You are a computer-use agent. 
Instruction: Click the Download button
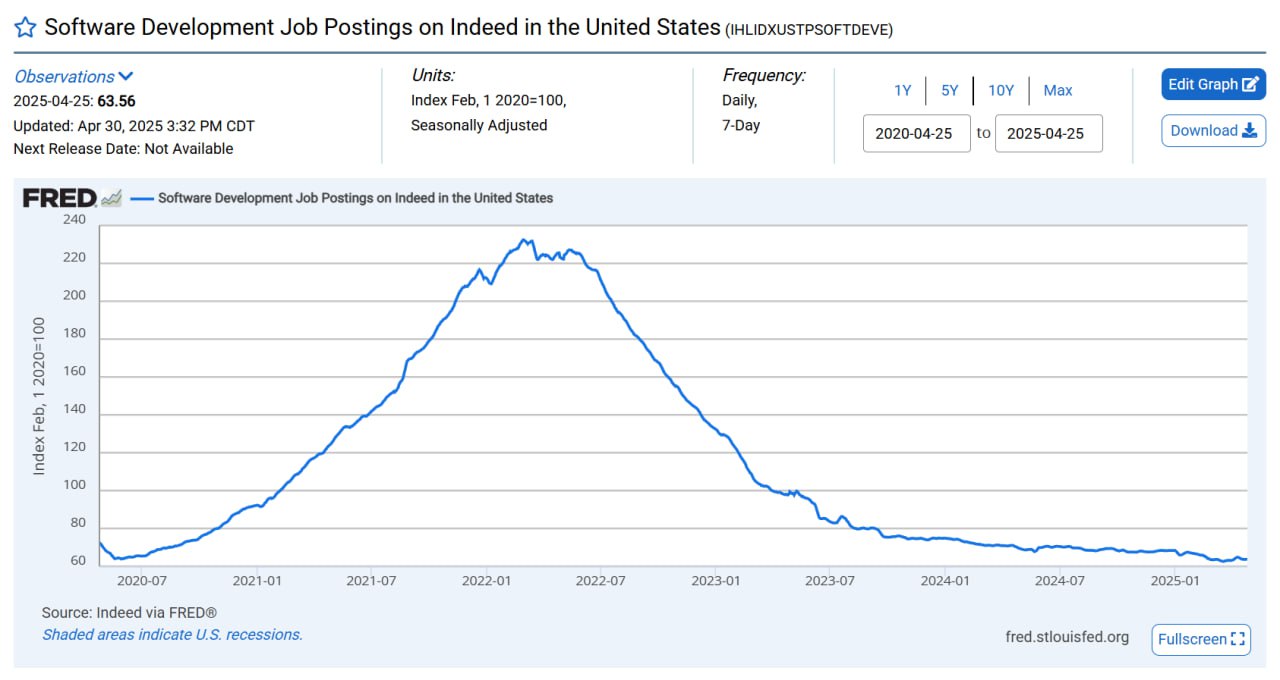[1214, 131]
